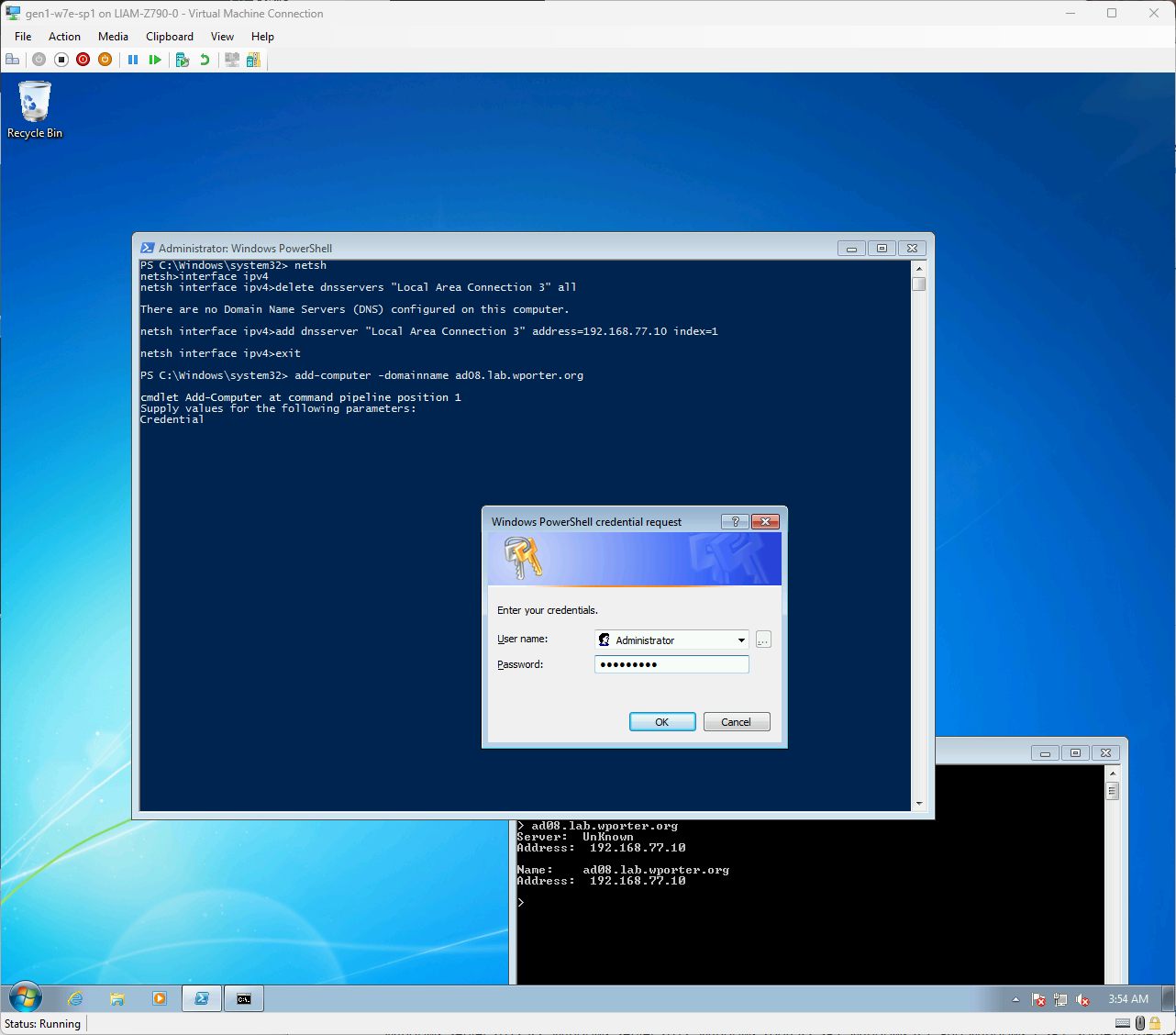The width and height of the screenshot is (1176, 1035).
Task: Click the lock icon in status bar
Action: pyautogui.click(x=1155, y=1023)
